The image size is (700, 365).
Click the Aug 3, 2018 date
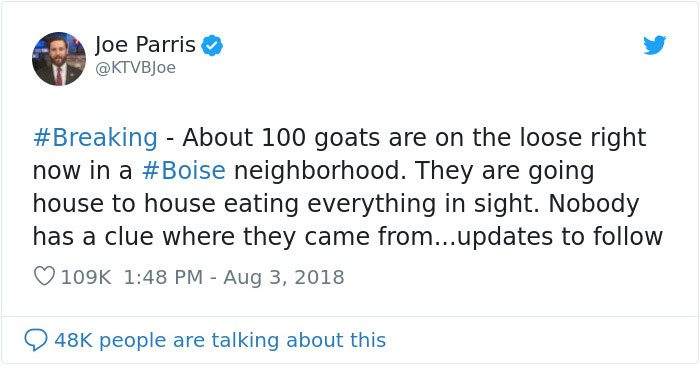coord(284,277)
